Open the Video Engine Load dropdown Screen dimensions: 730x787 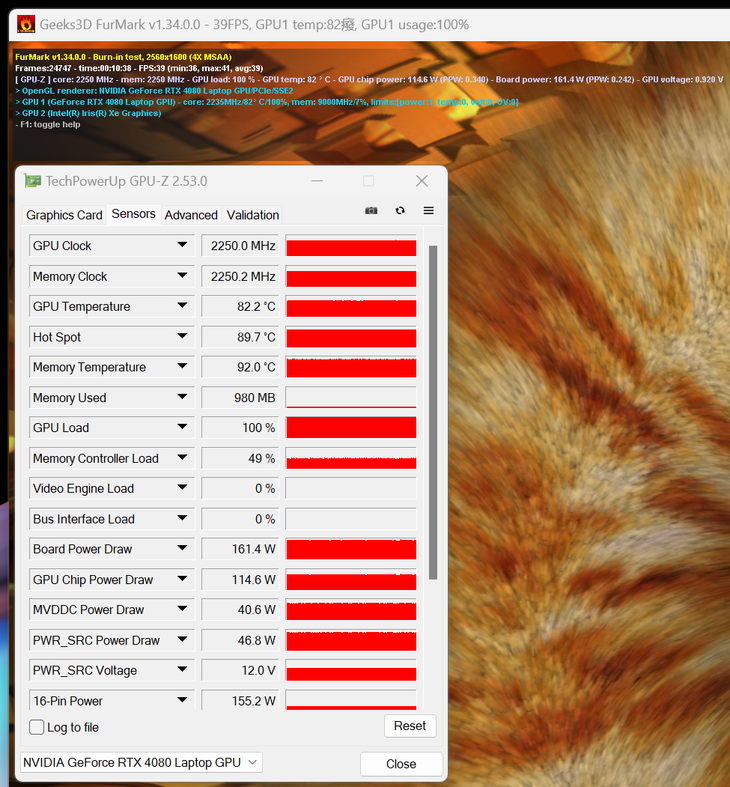[182, 488]
